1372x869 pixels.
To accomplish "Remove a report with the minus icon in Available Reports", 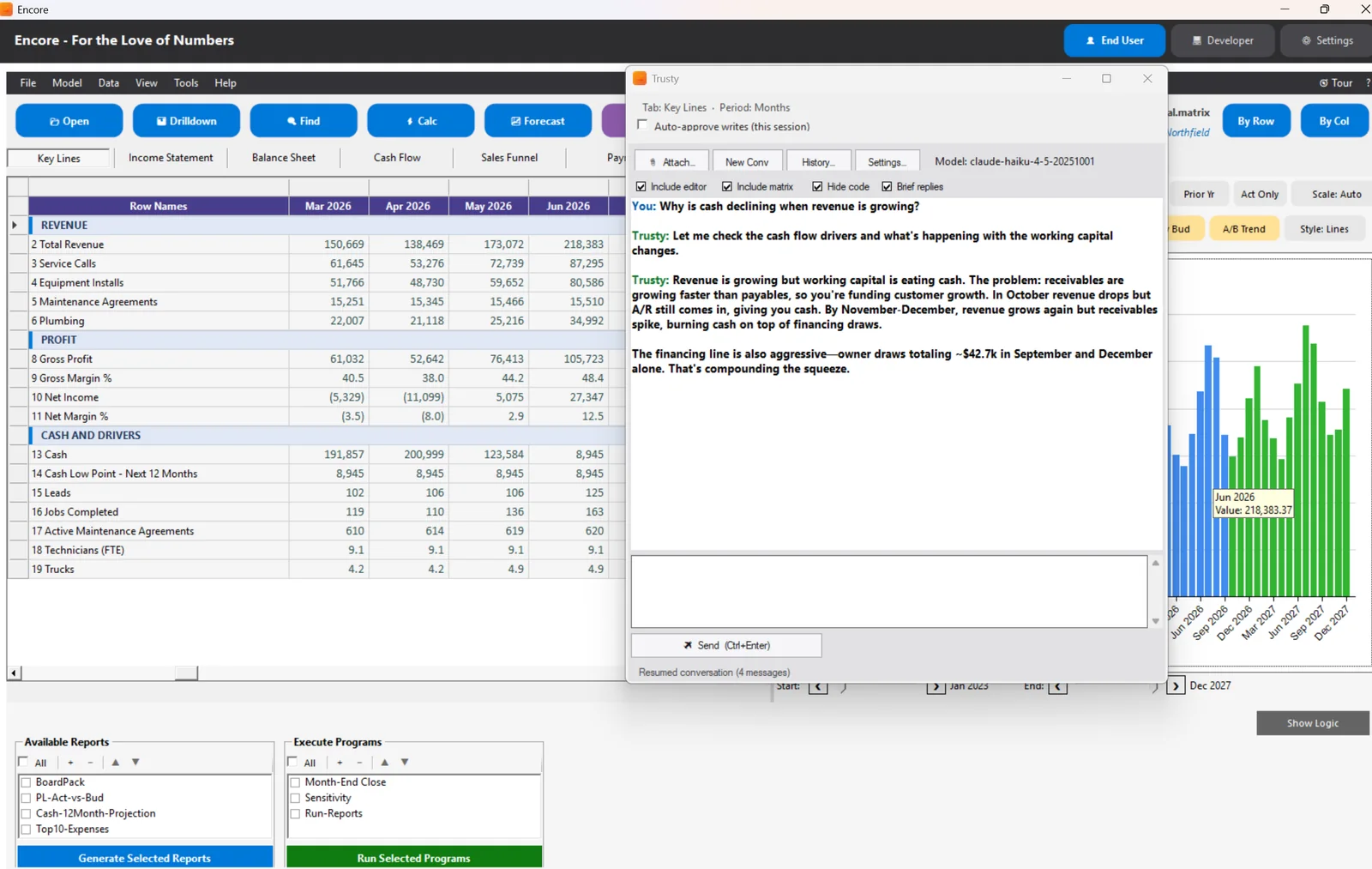I will tap(90, 763).
